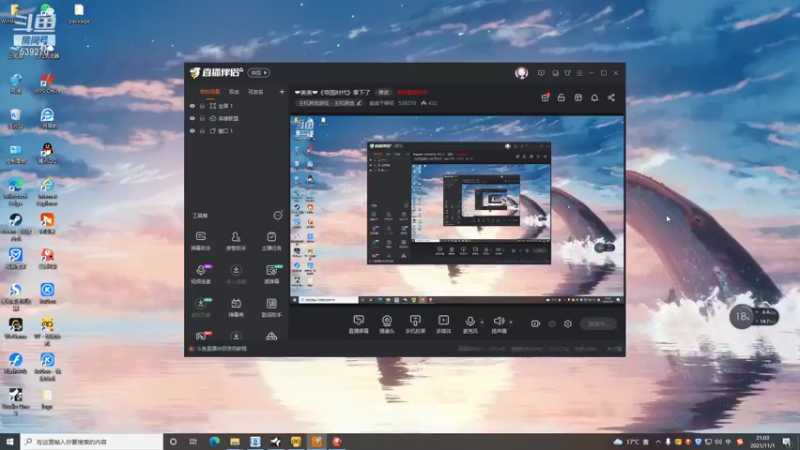Screen dimensions: 800x450
Task: Switch to the 双击 scene tab
Action: [x=234, y=92]
